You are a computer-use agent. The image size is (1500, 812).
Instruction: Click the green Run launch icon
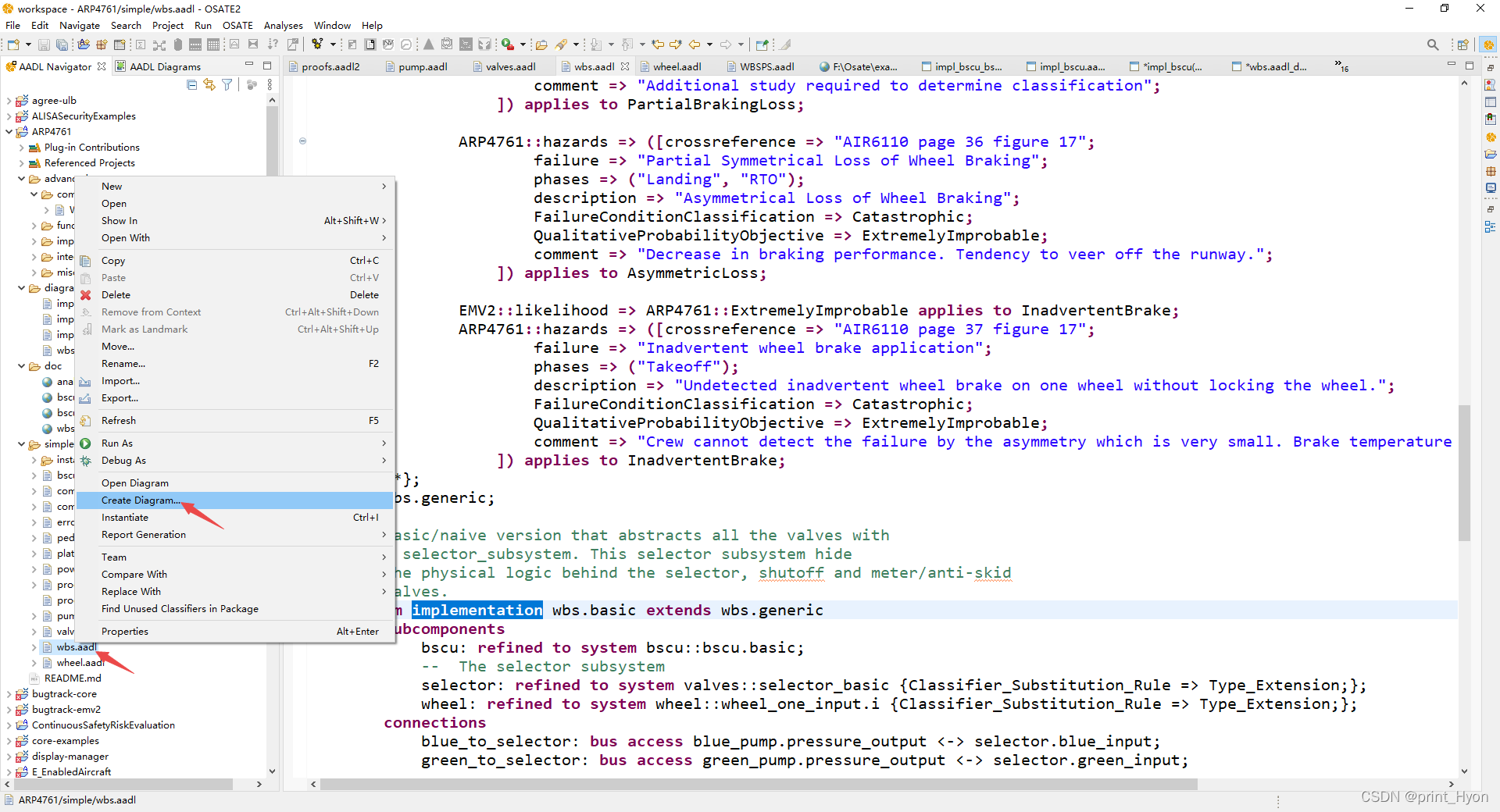[x=508, y=45]
